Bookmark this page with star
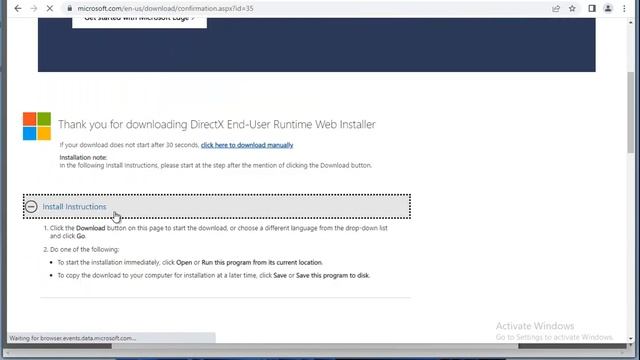 572,8
